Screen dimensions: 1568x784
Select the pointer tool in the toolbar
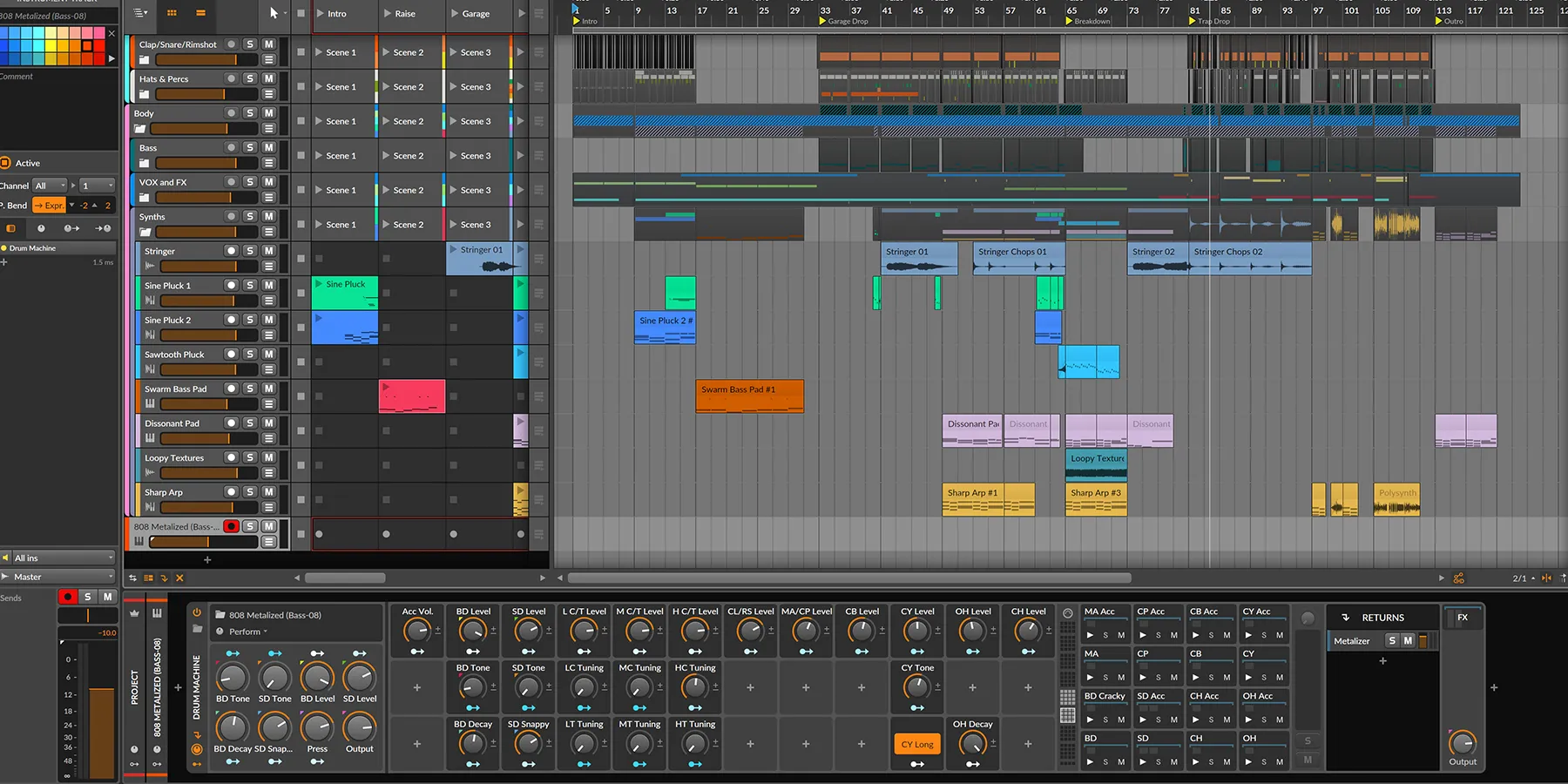[274, 12]
